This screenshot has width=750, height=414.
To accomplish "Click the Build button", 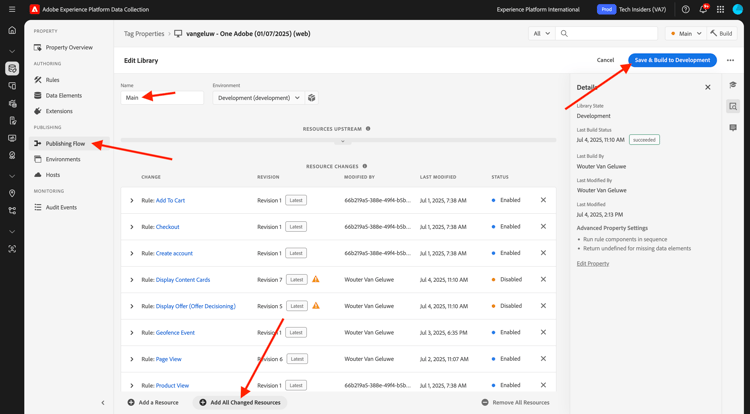I will click(721, 33).
